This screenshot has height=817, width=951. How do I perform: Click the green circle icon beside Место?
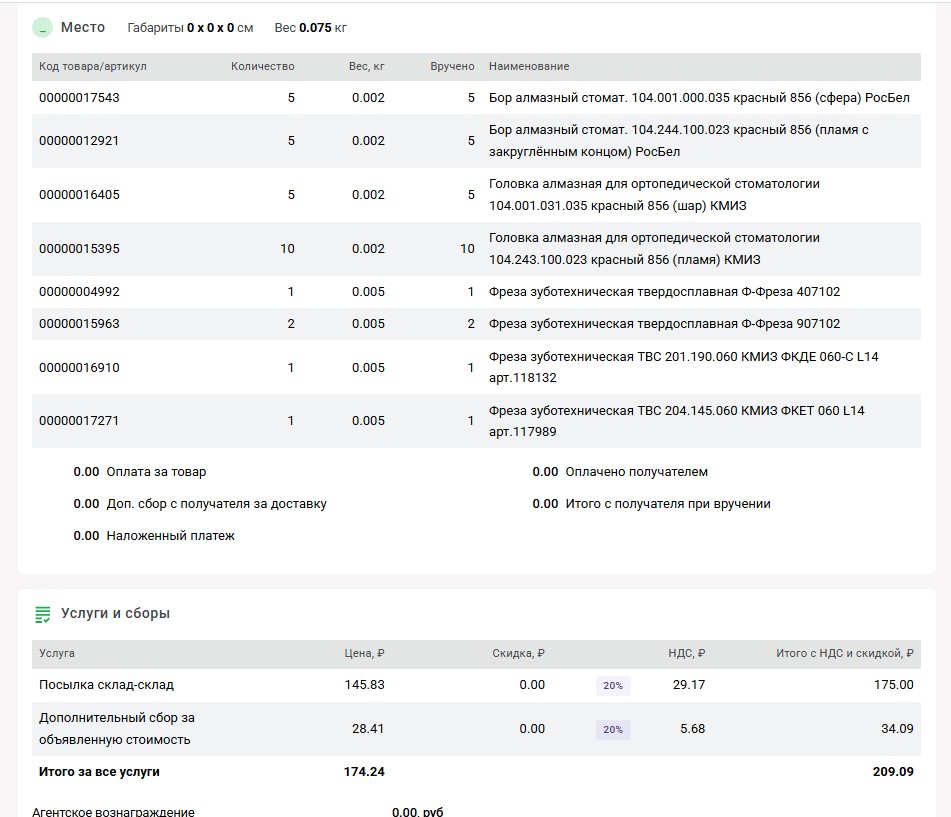pos(42,28)
